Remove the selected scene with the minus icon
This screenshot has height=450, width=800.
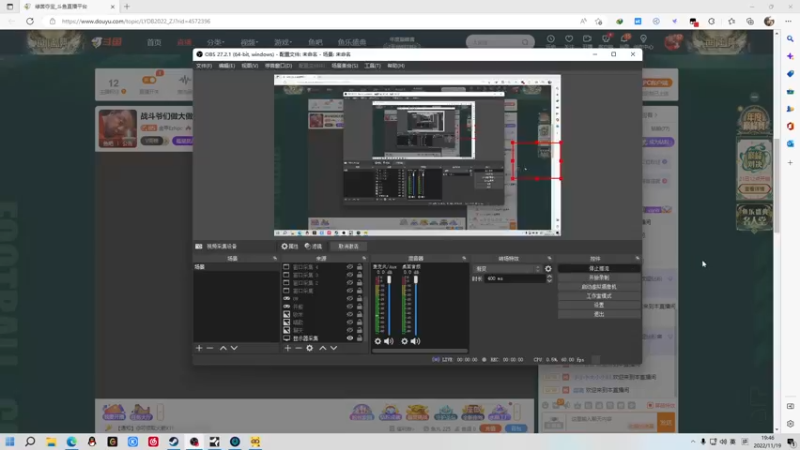tap(210, 348)
